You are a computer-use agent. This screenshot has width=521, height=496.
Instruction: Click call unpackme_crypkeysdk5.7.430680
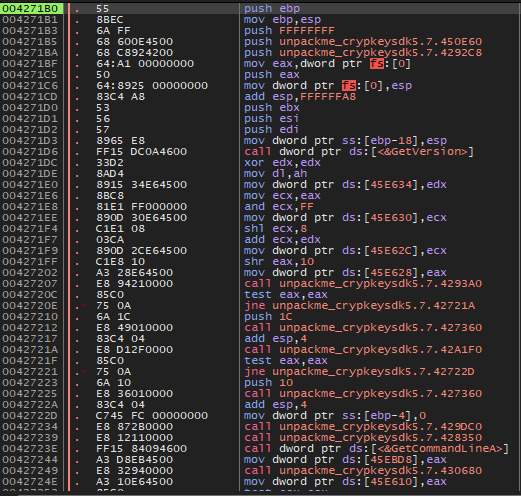pyautogui.click(x=363, y=470)
